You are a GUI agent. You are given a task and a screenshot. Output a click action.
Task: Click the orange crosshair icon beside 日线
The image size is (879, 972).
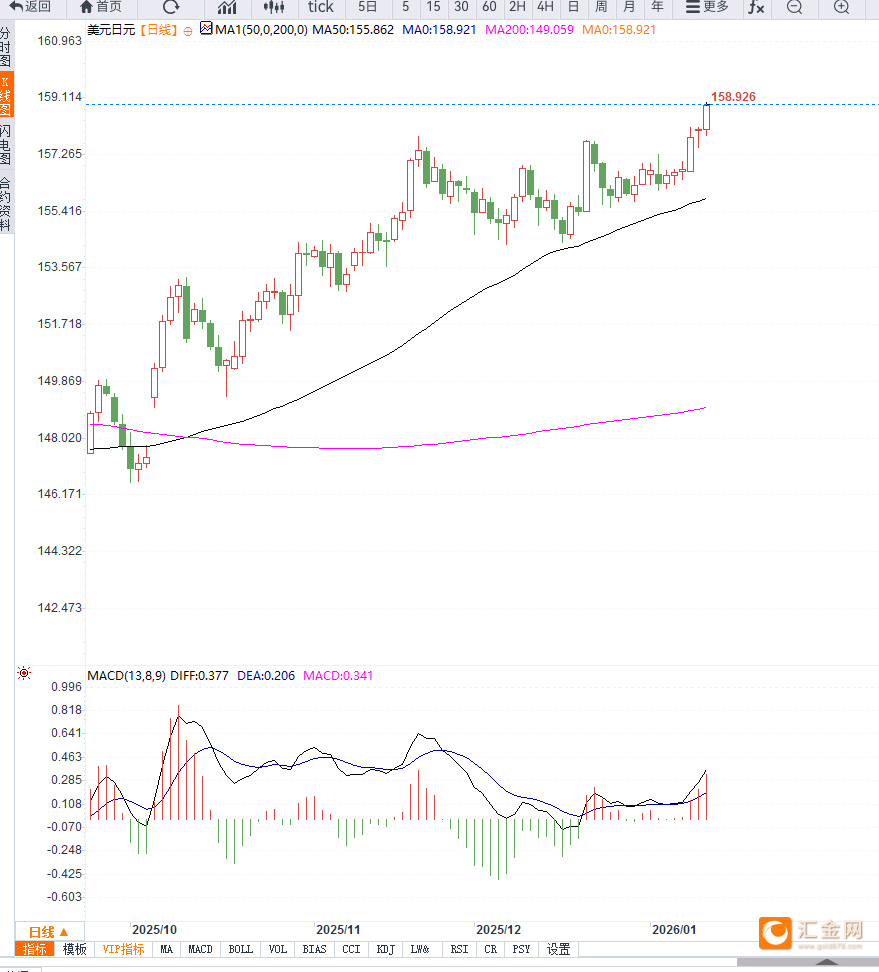click(x=188, y=30)
